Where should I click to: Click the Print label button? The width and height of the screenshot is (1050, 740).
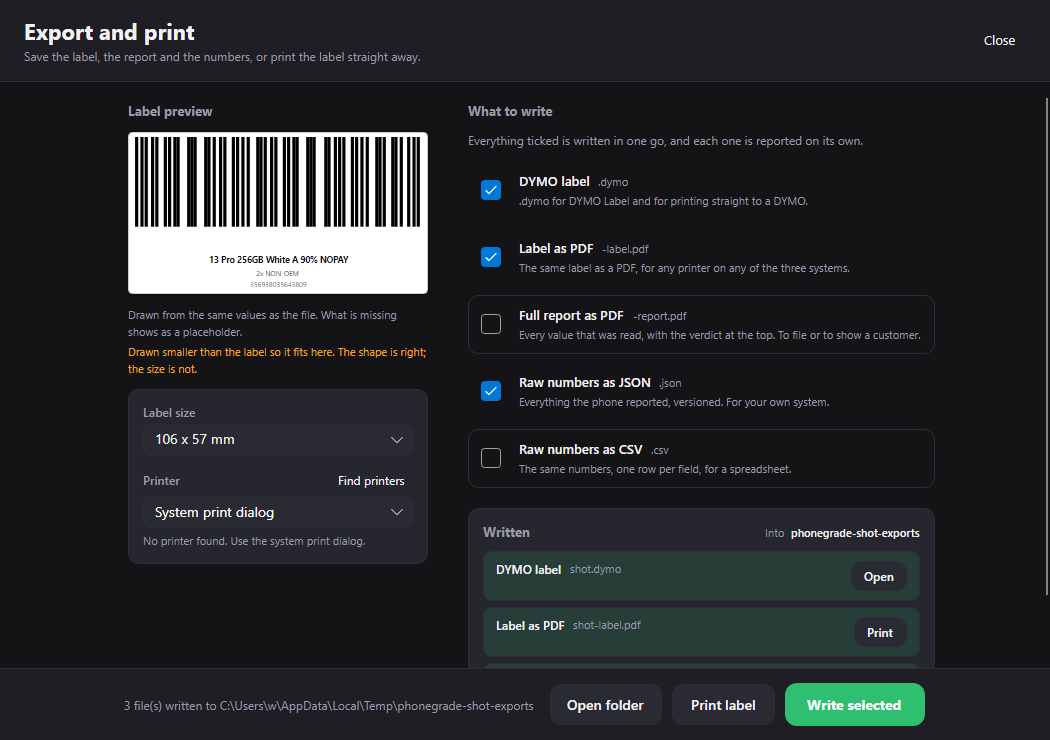(723, 705)
